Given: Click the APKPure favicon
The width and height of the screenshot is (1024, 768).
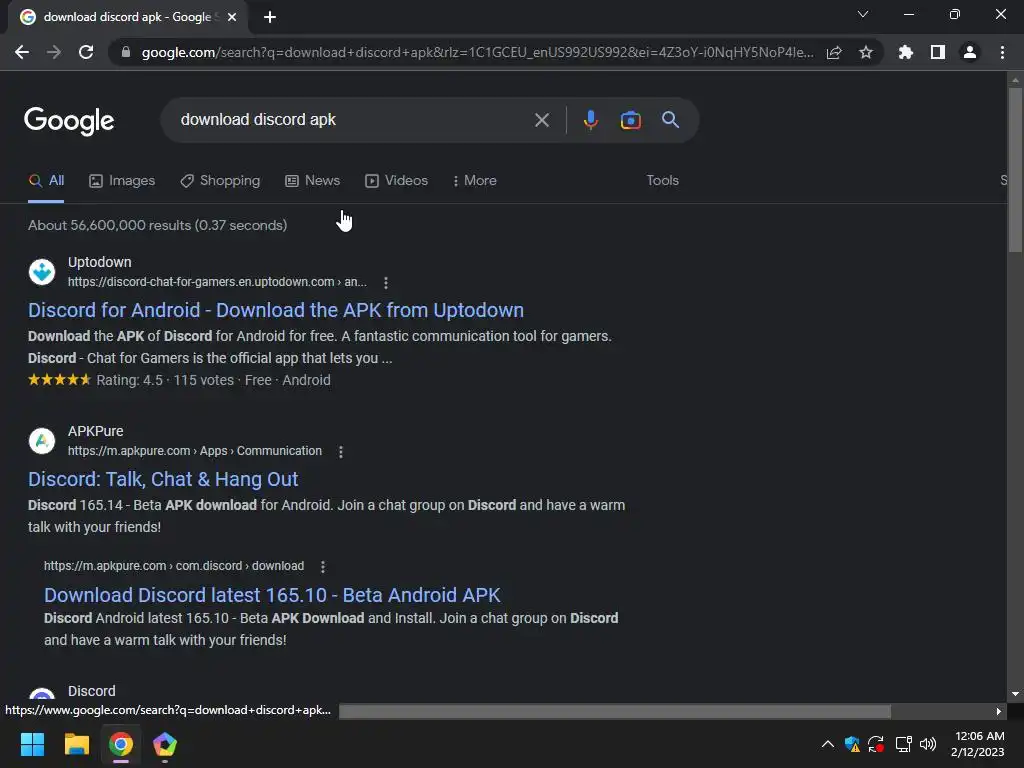Looking at the screenshot, I should tap(42, 441).
